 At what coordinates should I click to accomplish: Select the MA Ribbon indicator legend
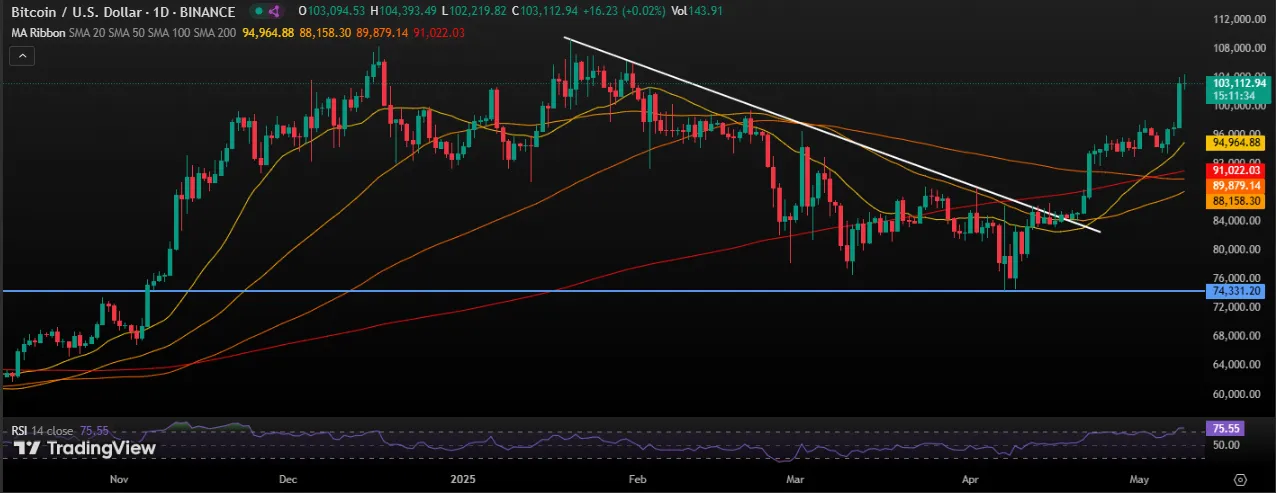click(36, 32)
